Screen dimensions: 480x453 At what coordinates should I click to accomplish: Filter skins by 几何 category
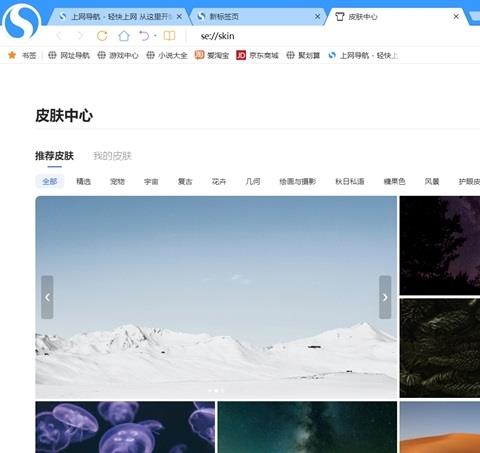pos(253,181)
